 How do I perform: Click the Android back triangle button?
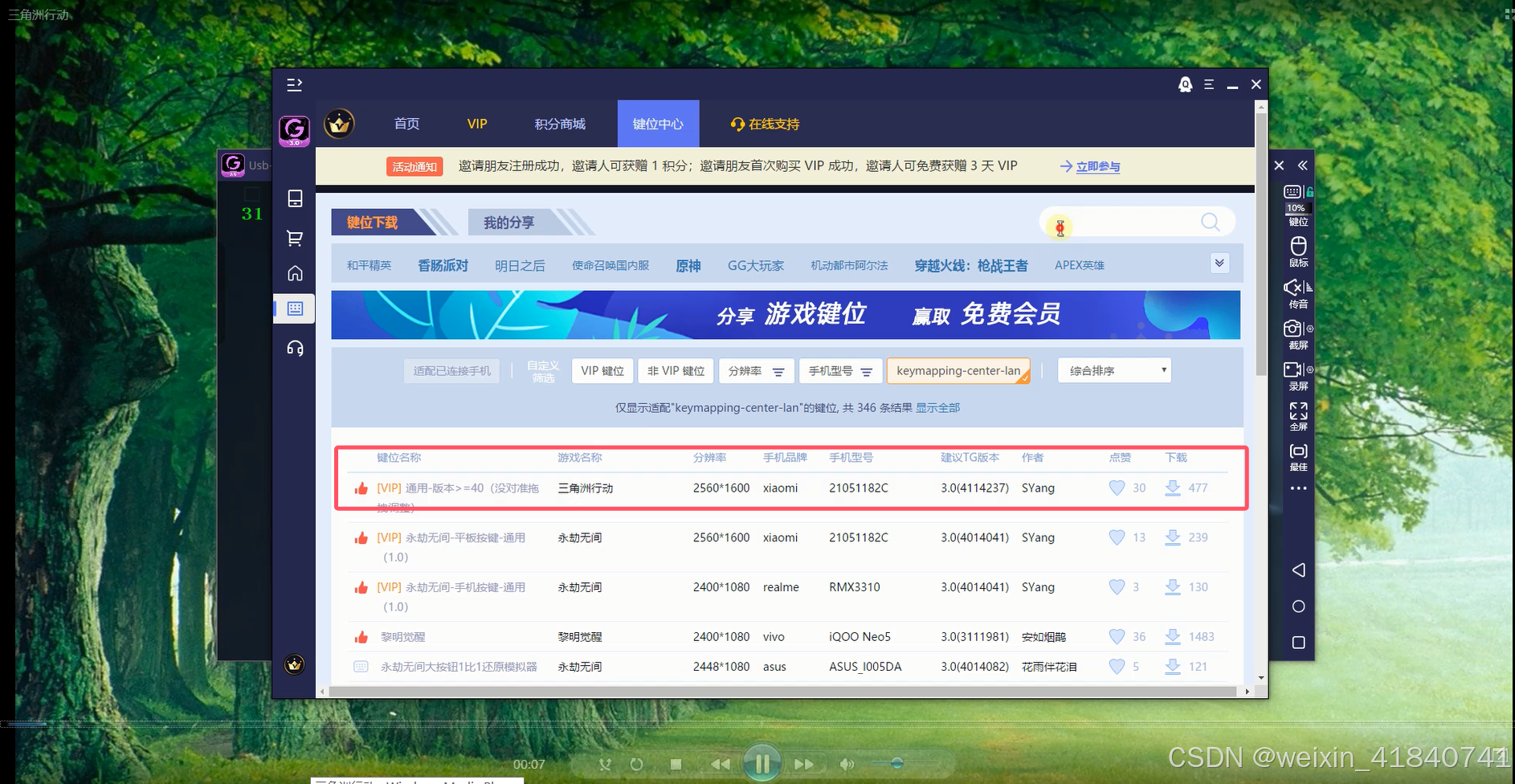pos(1298,570)
